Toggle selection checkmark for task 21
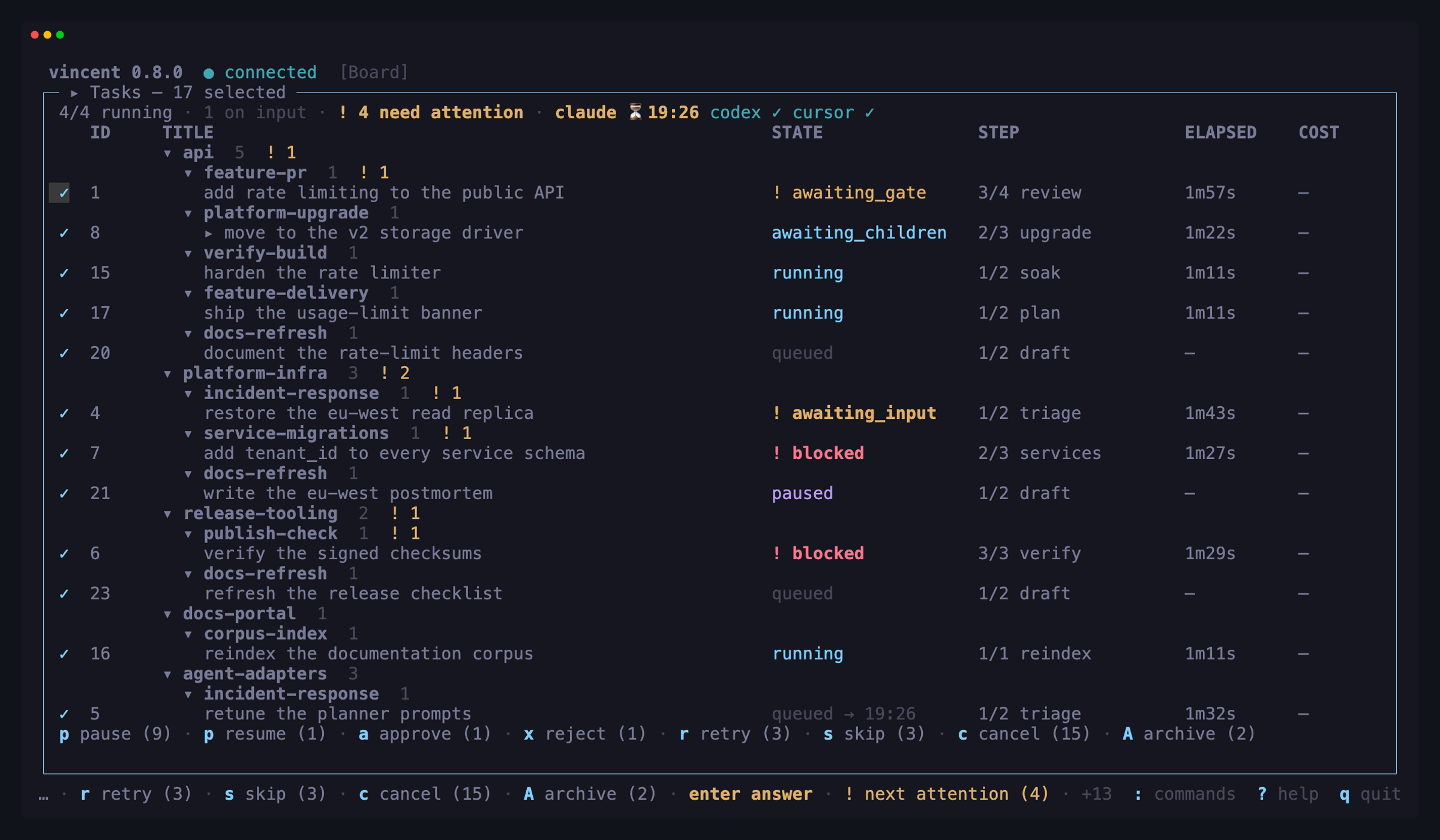1440x840 pixels. [64, 494]
